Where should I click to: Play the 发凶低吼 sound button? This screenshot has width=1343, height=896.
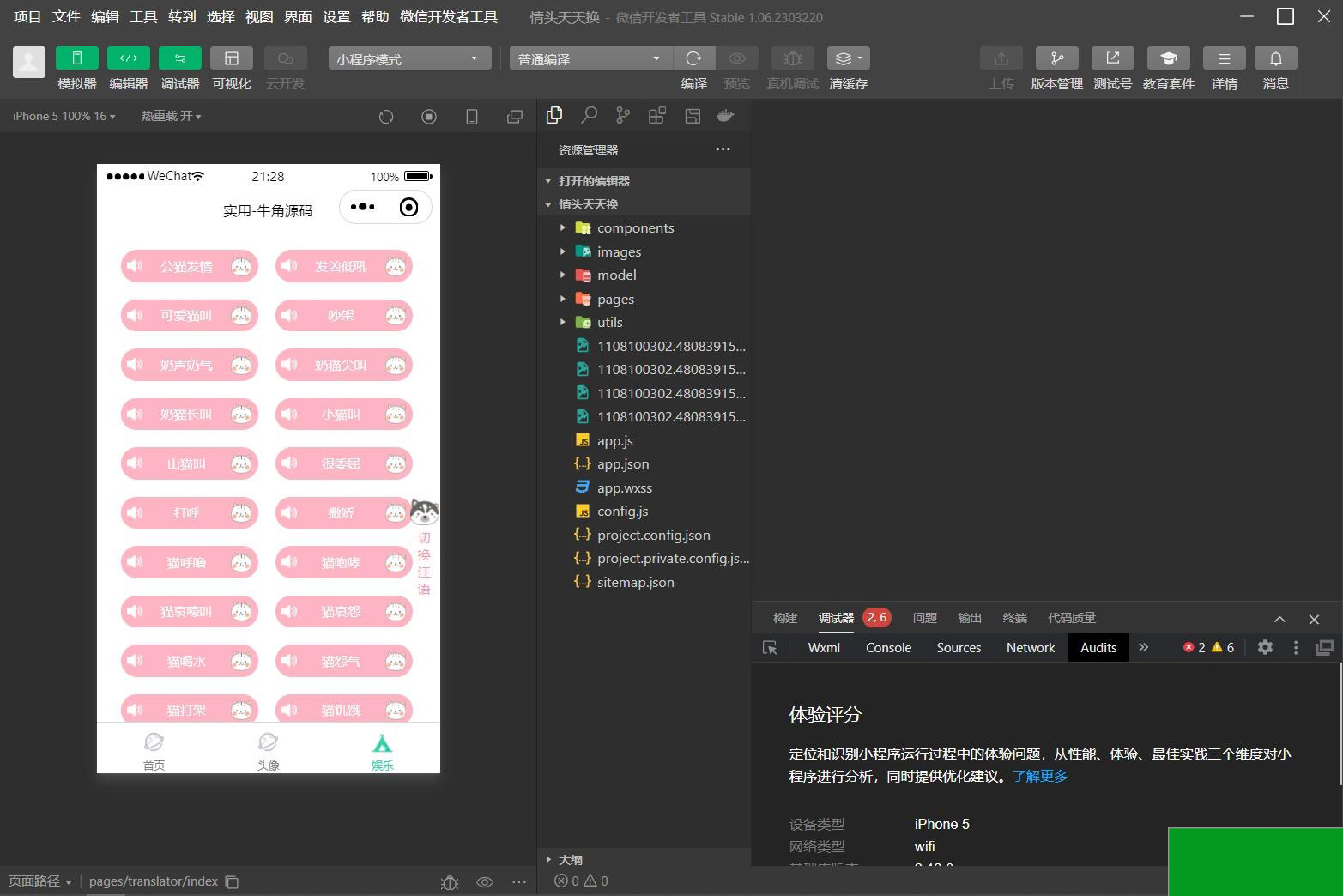[344, 267]
